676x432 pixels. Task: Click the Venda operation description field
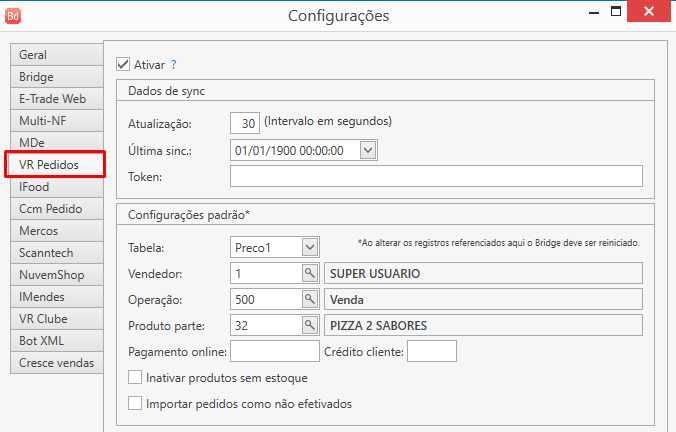483,299
